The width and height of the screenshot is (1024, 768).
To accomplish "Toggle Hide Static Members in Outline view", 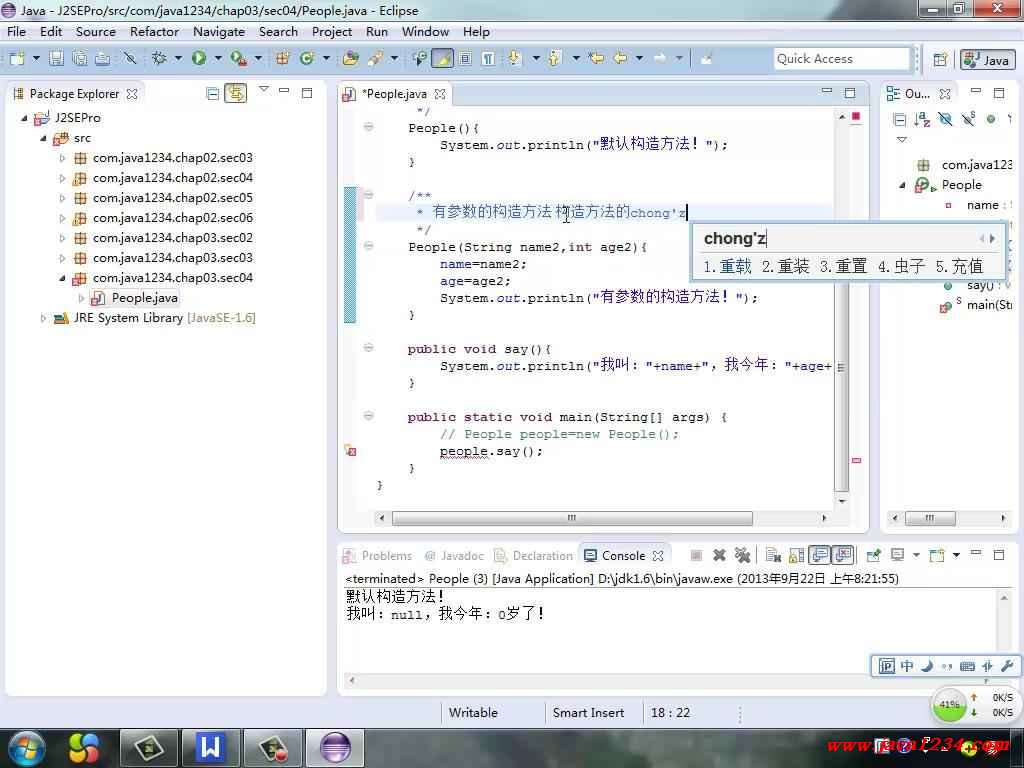I will tap(968, 119).
